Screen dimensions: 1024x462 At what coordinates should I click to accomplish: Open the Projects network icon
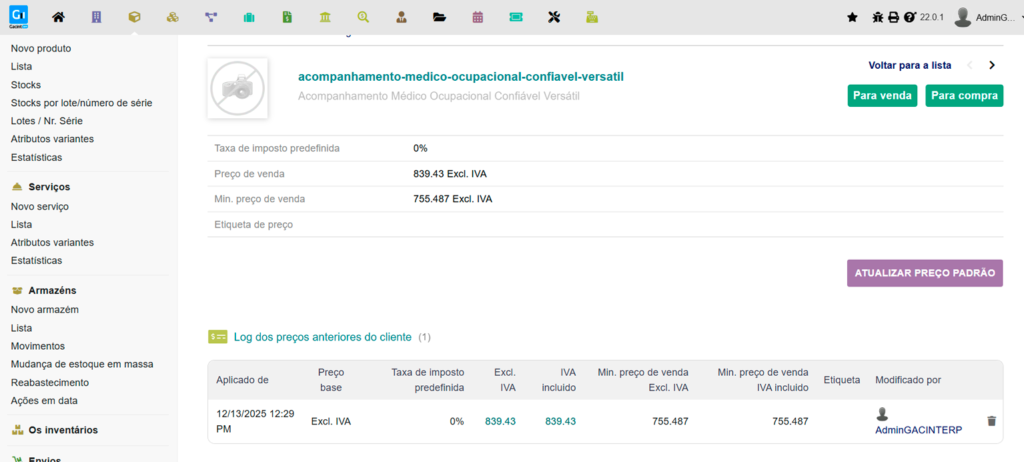coord(210,17)
